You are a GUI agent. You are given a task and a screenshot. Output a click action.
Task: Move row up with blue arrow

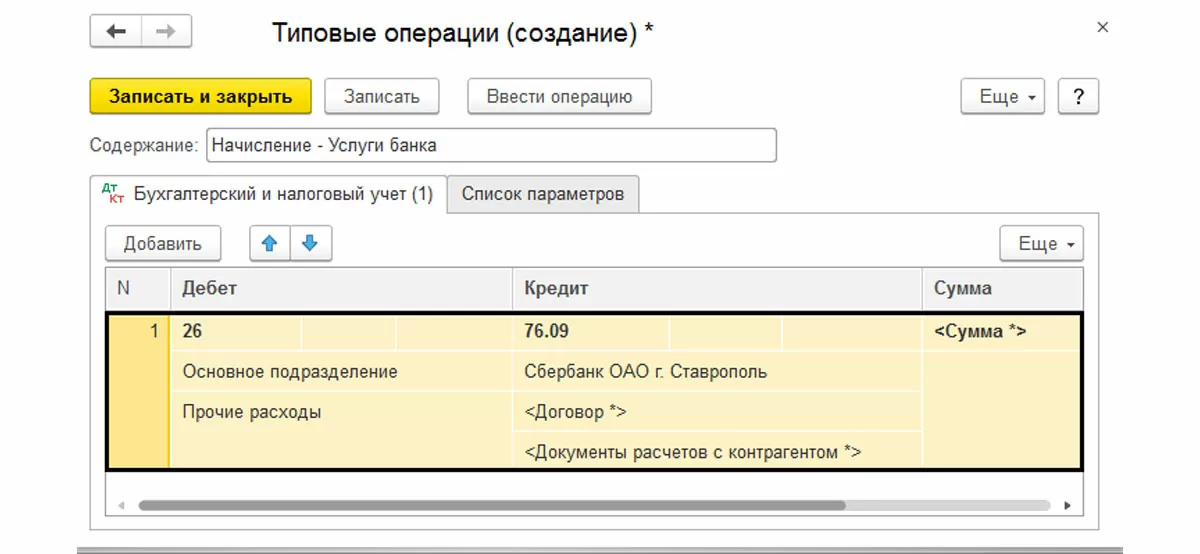tap(270, 243)
